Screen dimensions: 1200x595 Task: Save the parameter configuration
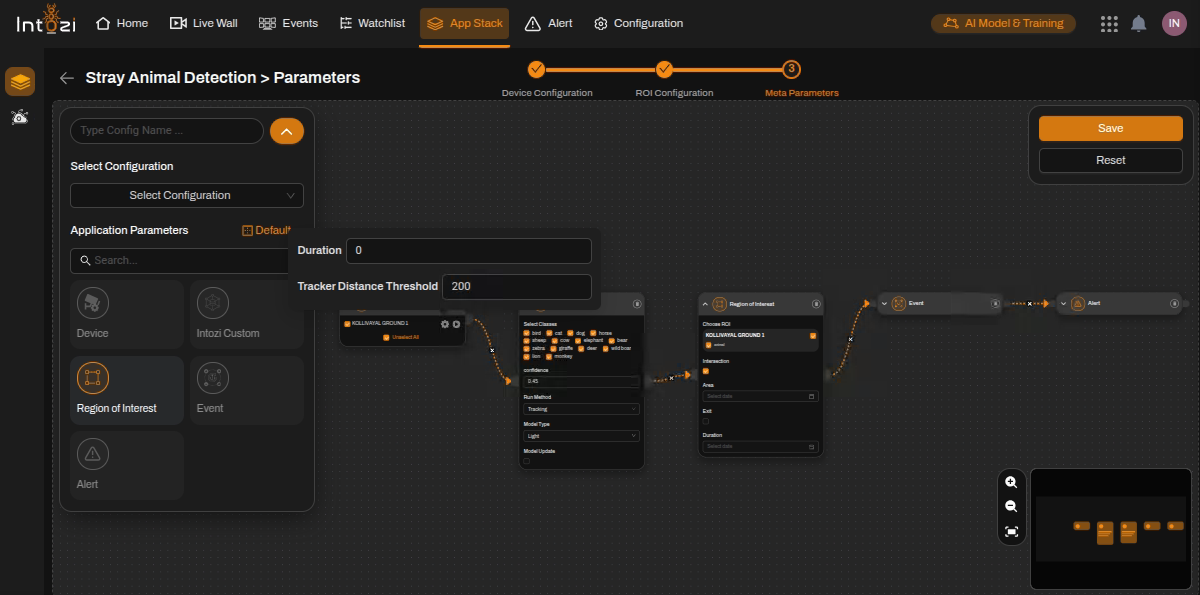(1110, 128)
